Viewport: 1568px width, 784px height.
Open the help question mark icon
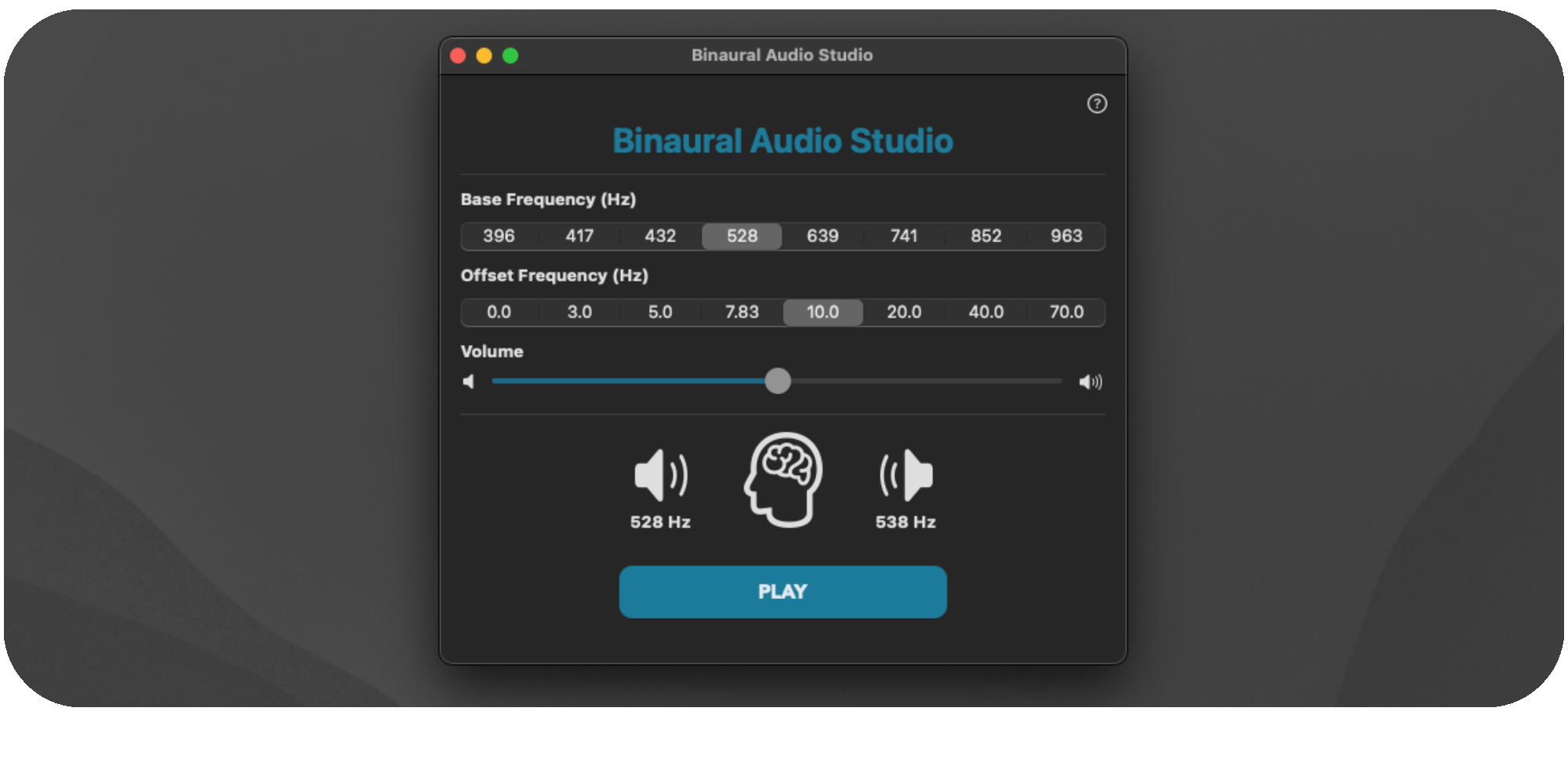[1097, 103]
